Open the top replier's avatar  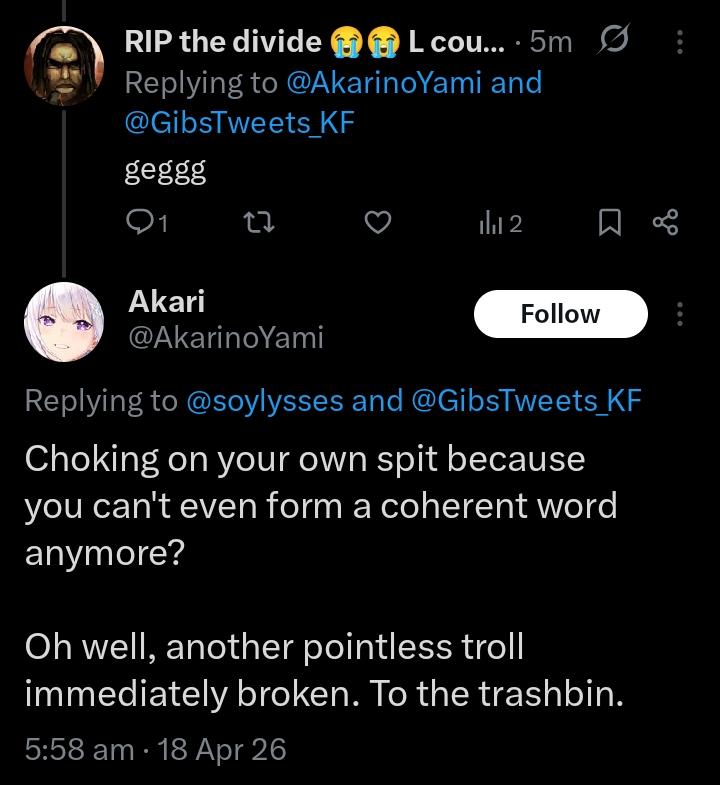click(x=64, y=66)
